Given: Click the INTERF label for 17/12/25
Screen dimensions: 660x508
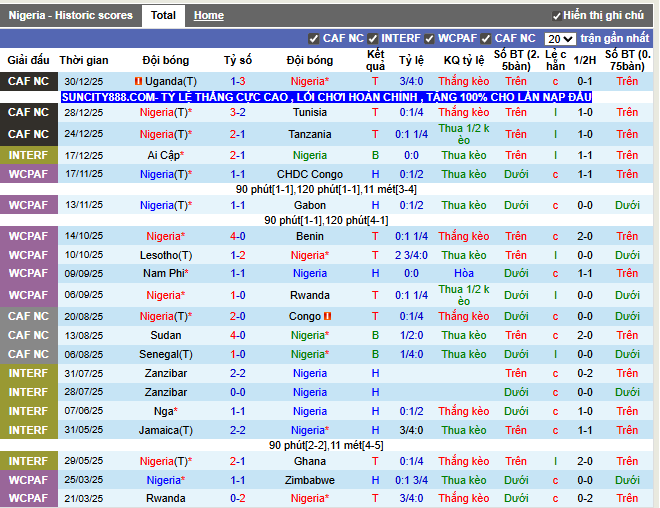Looking at the screenshot, I should (29, 155).
